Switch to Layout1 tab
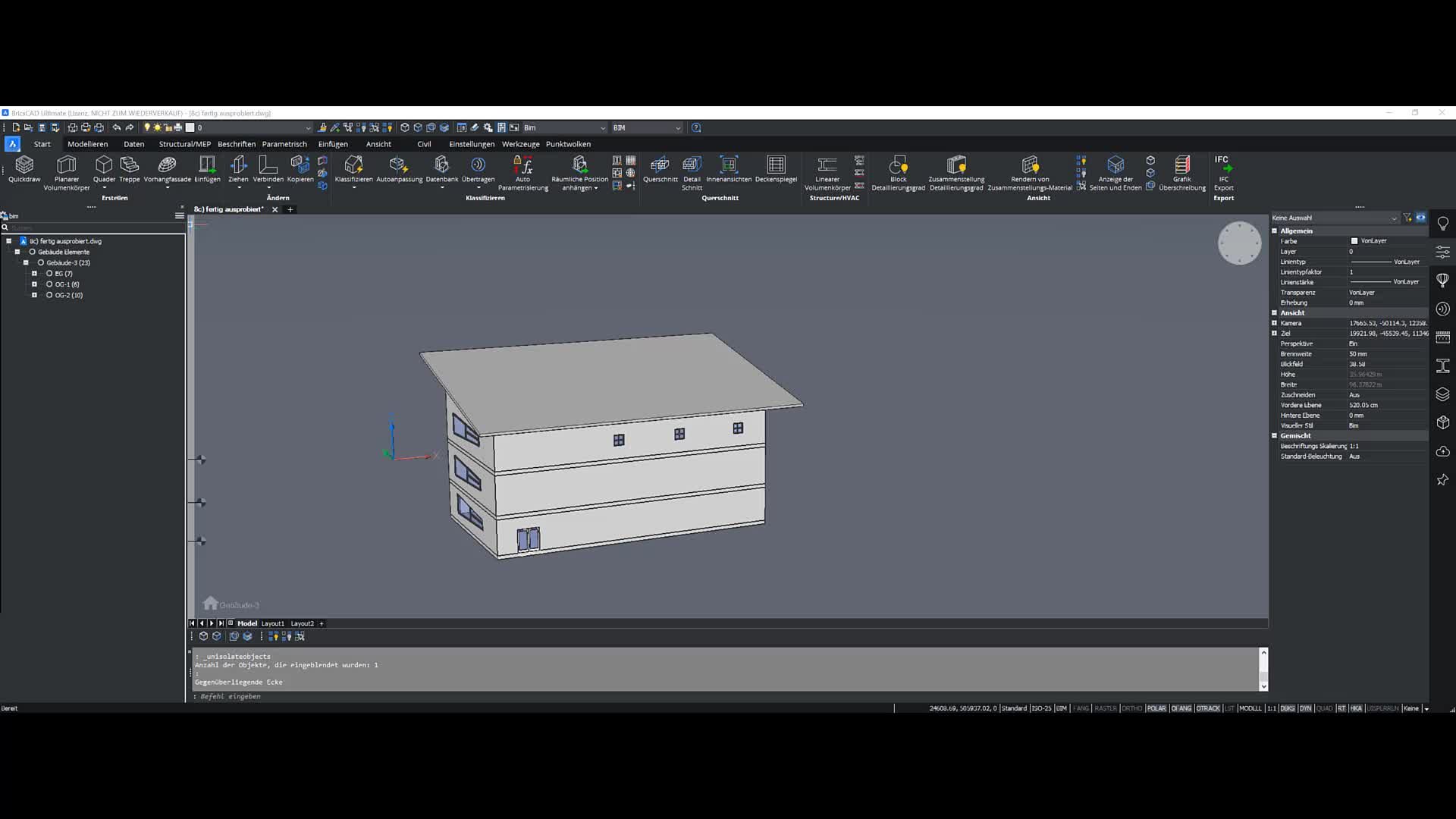Image resolution: width=1456 pixels, height=819 pixels. pyautogui.click(x=273, y=623)
